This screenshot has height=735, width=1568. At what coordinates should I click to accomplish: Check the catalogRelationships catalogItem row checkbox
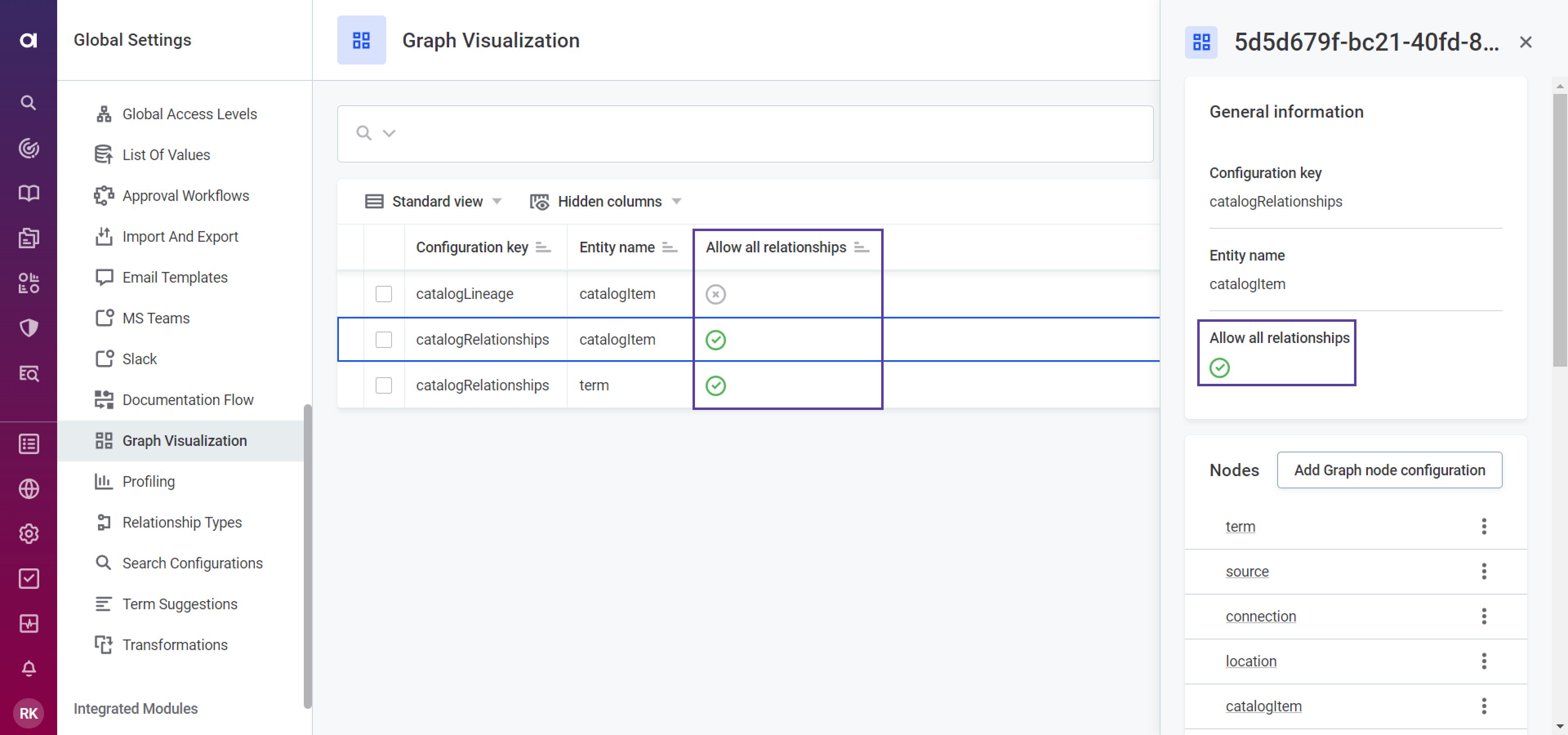click(383, 339)
